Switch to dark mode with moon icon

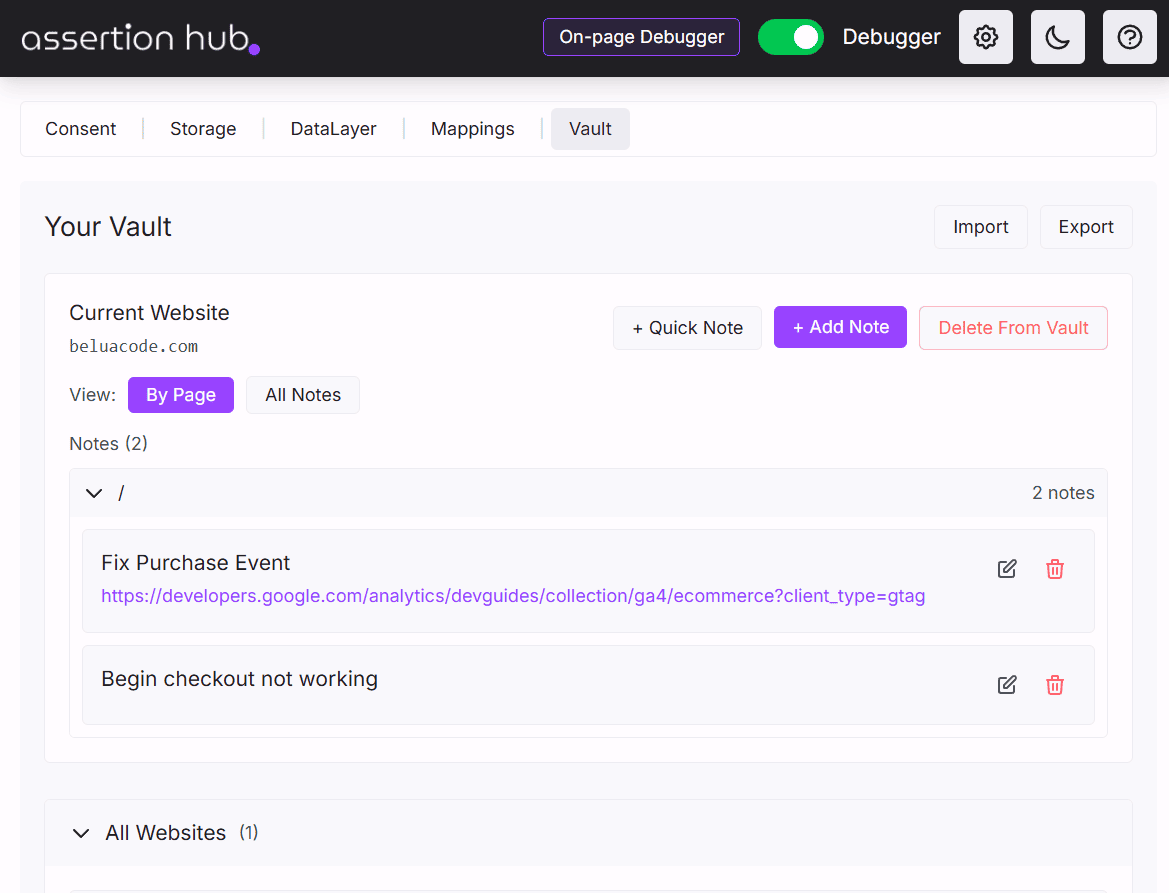pos(1057,38)
